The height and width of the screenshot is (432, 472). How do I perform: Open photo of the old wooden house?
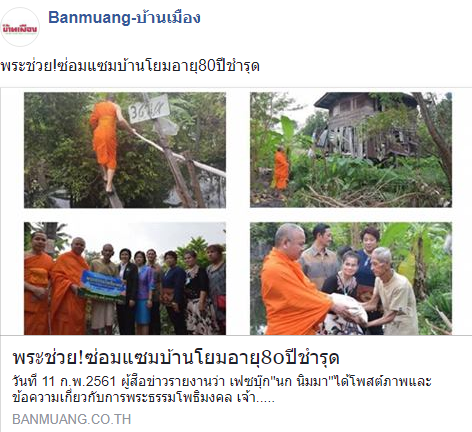tap(351, 150)
